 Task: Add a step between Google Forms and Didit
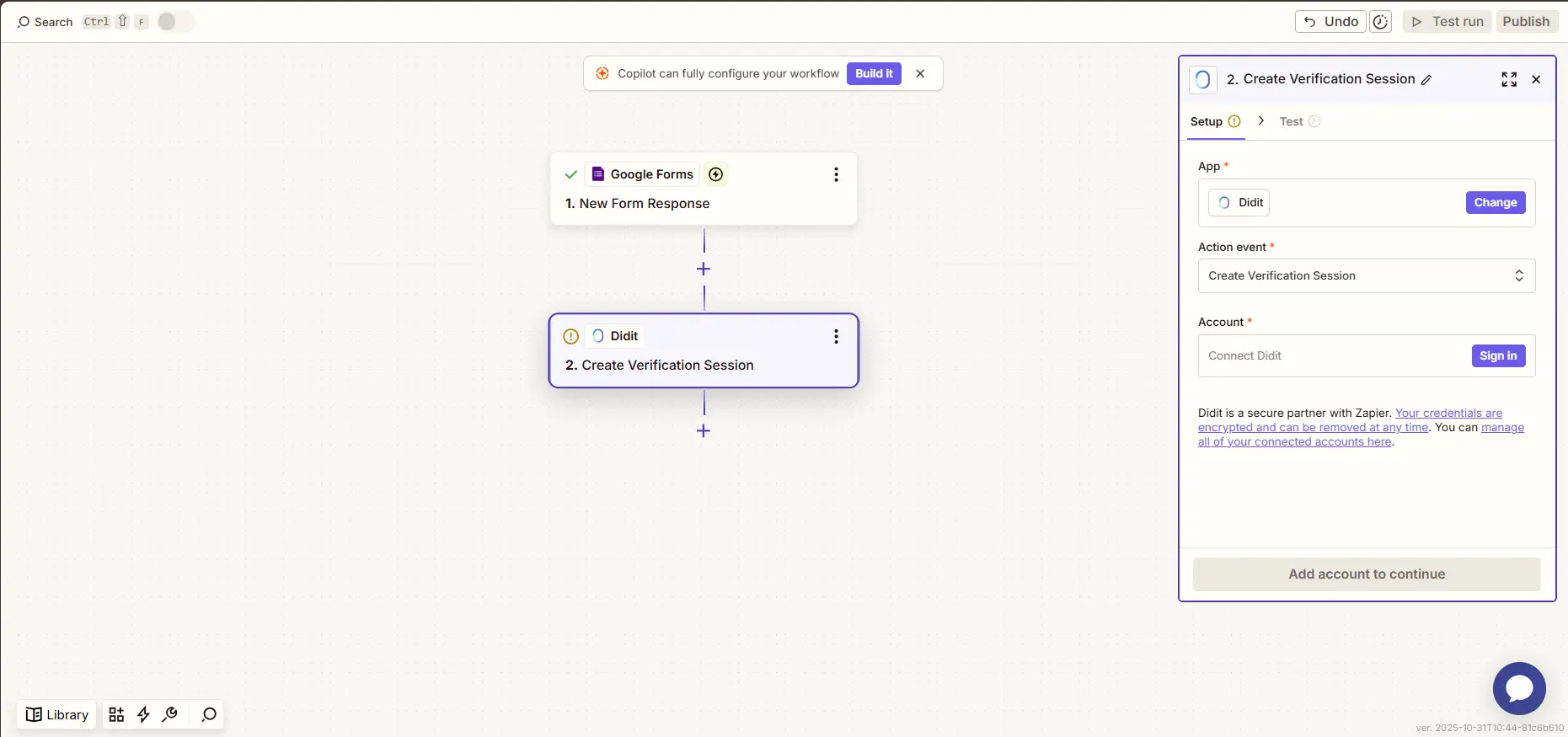point(704,269)
